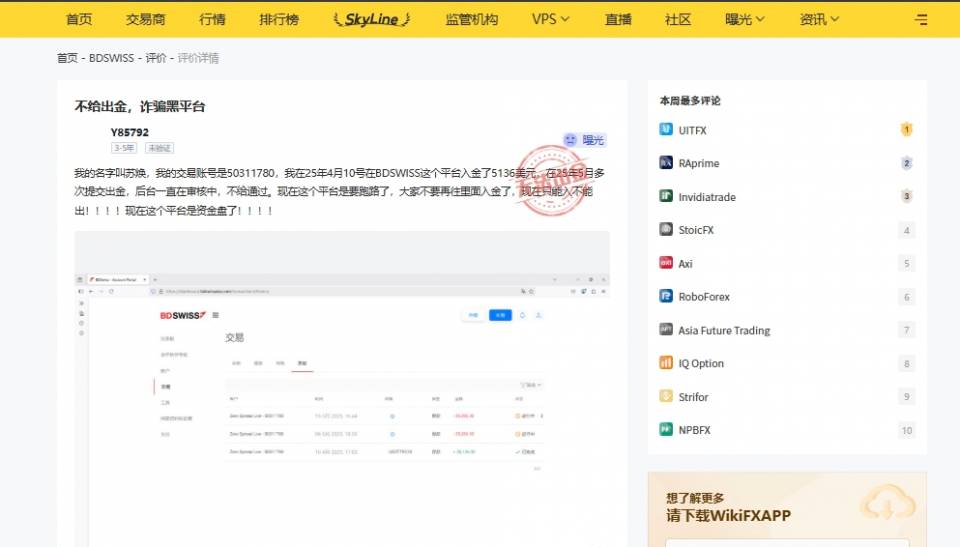The image size is (960, 547).
Task: Click 首页 in the breadcrumb
Action: tap(67, 58)
